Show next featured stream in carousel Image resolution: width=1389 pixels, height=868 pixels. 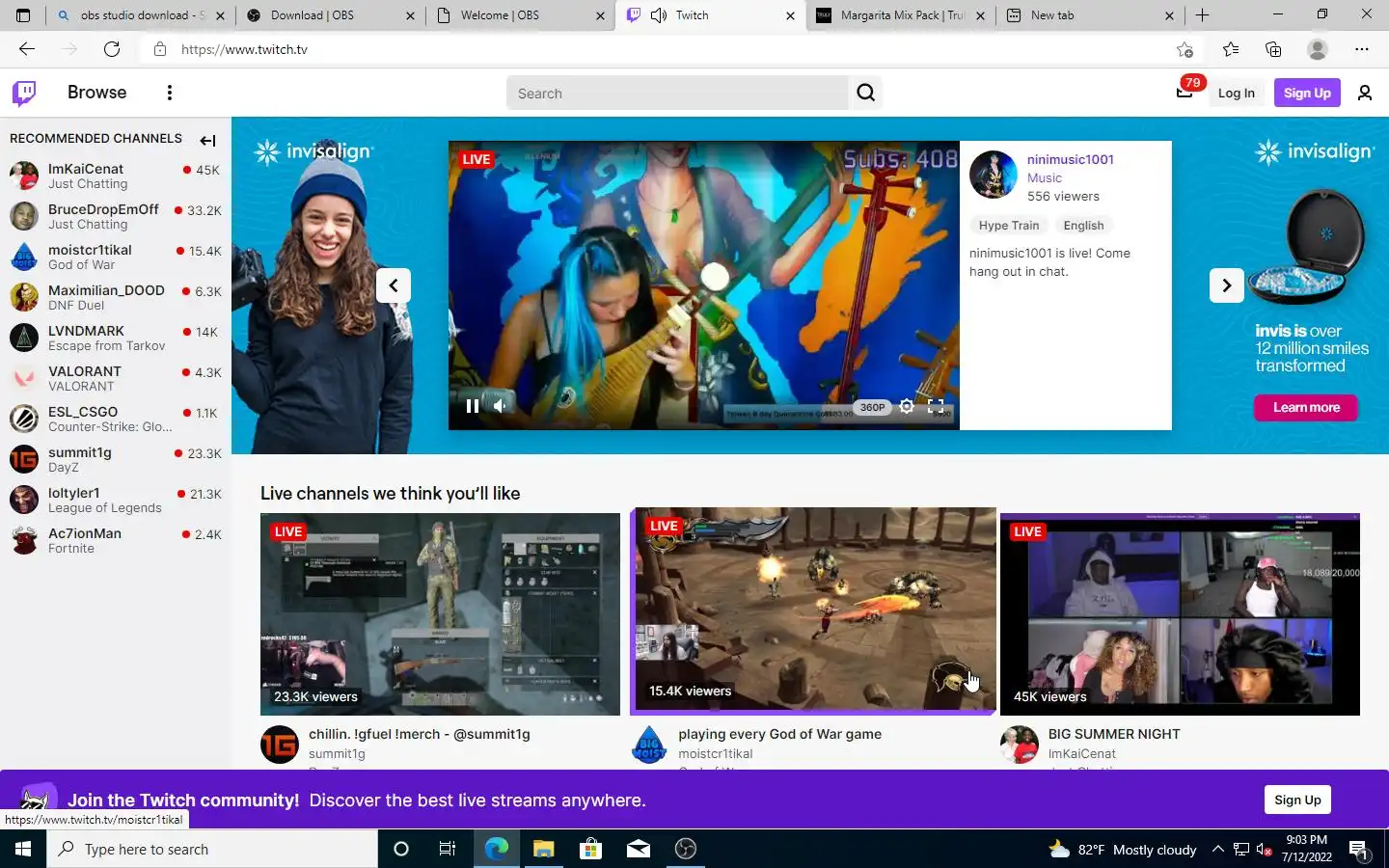pyautogui.click(x=1226, y=285)
